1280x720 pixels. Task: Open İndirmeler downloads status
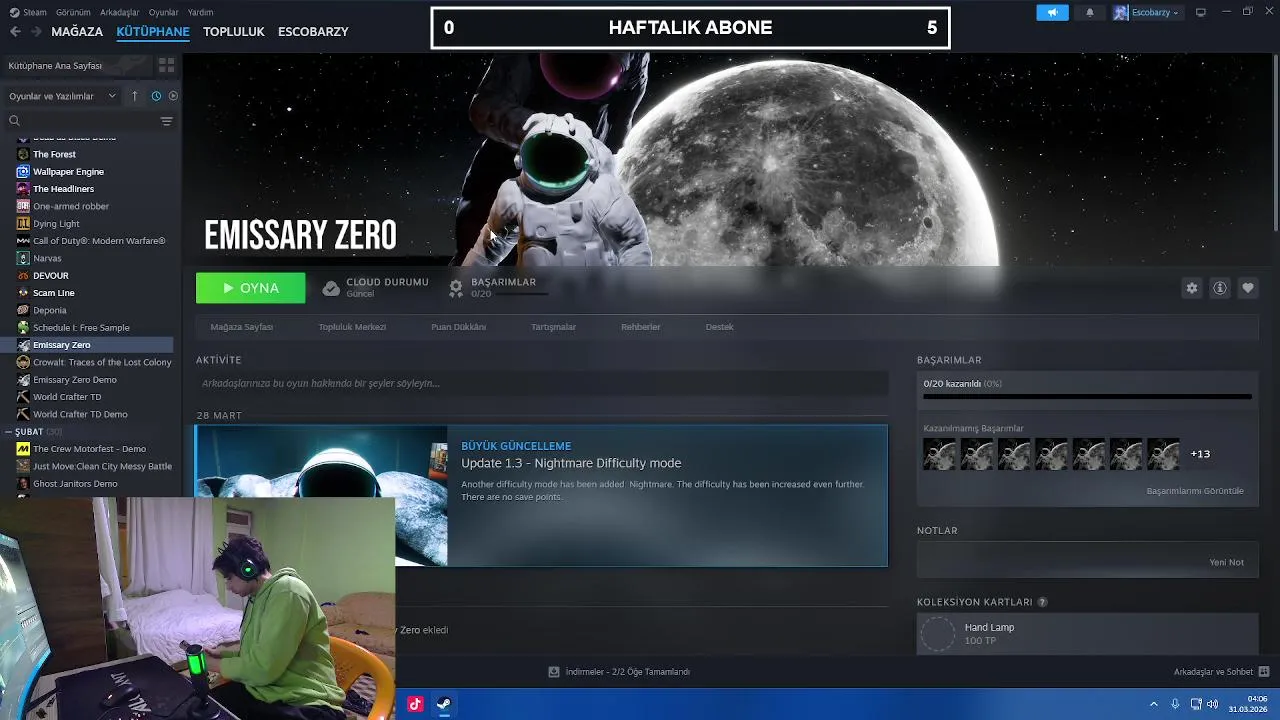(x=619, y=672)
